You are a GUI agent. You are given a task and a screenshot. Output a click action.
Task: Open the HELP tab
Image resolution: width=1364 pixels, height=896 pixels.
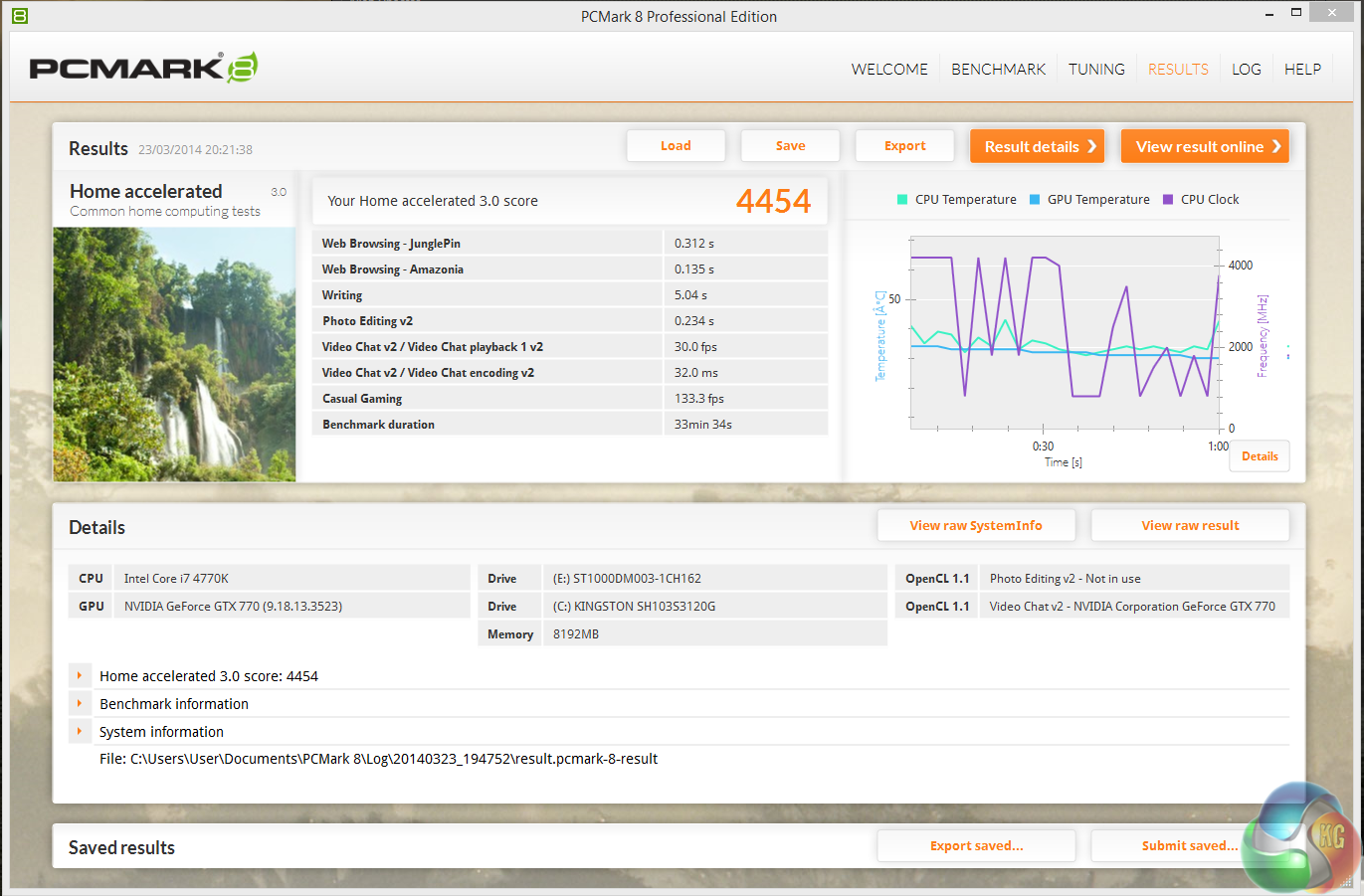[x=1302, y=70]
